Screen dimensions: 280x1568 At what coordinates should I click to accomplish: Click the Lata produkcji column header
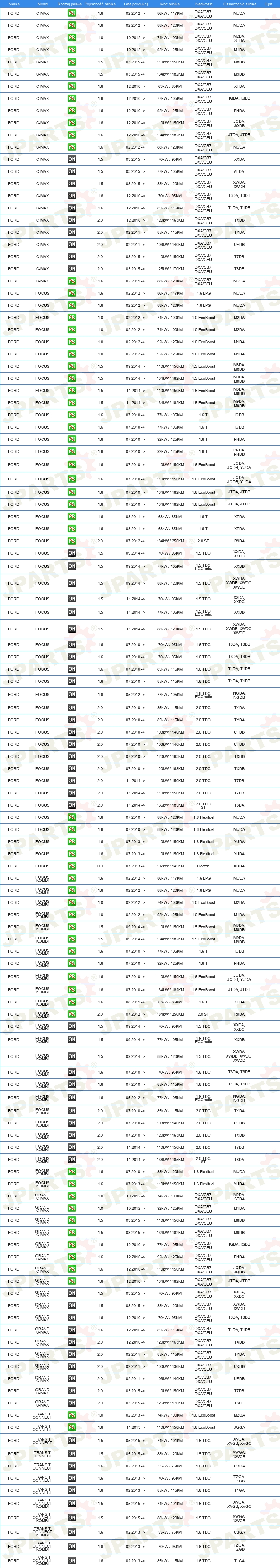tap(136, 4)
